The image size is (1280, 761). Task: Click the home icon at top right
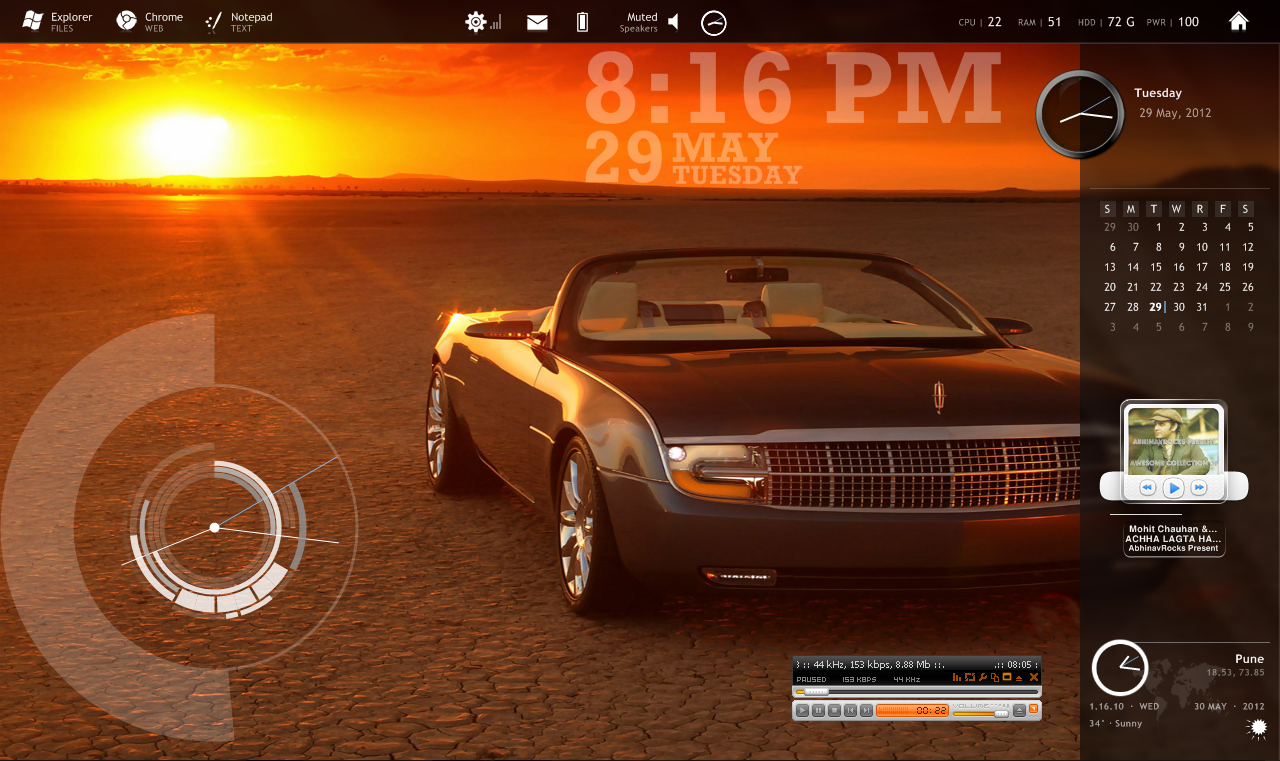1239,20
